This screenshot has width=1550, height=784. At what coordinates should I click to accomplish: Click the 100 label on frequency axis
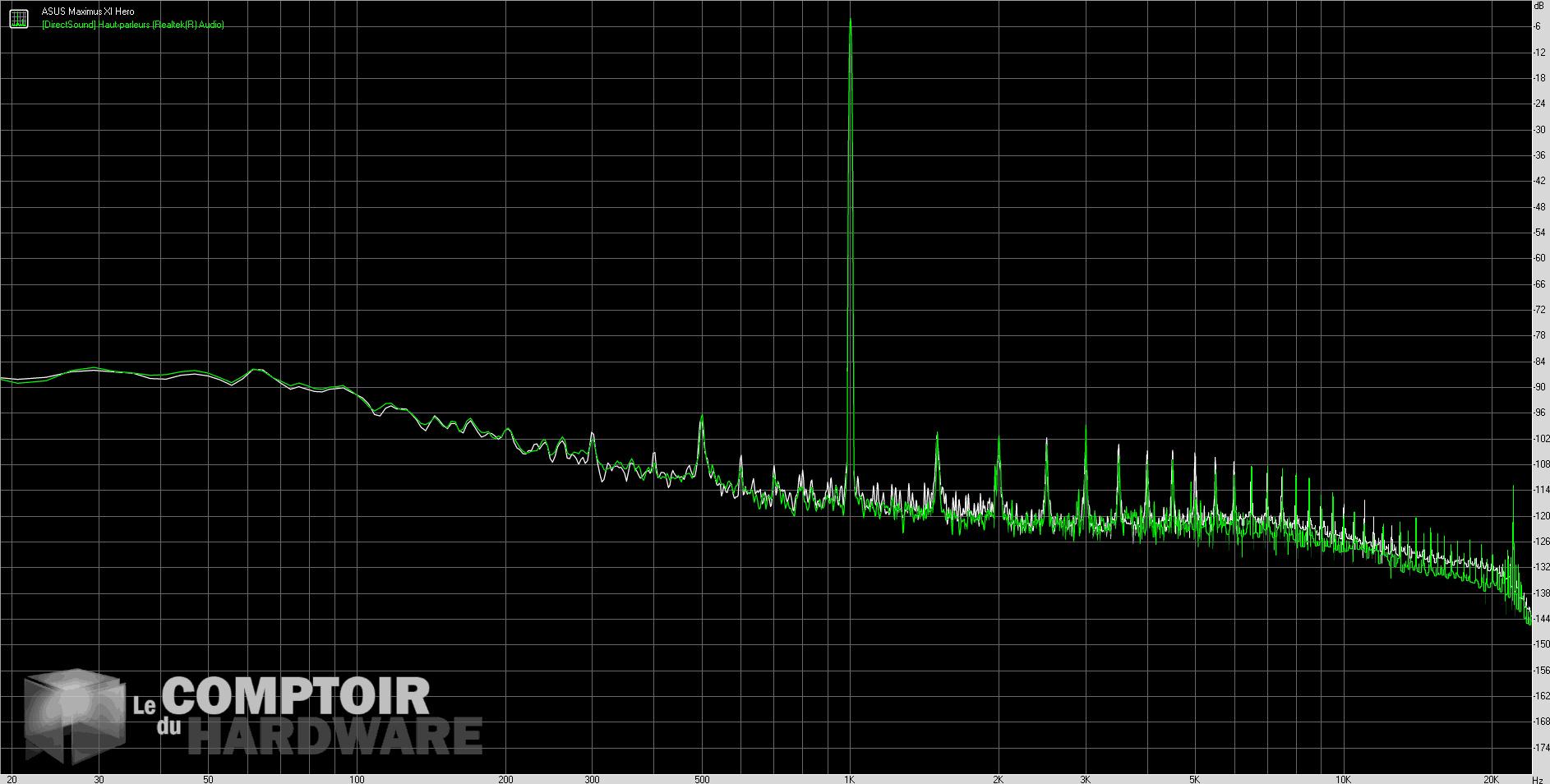357,779
